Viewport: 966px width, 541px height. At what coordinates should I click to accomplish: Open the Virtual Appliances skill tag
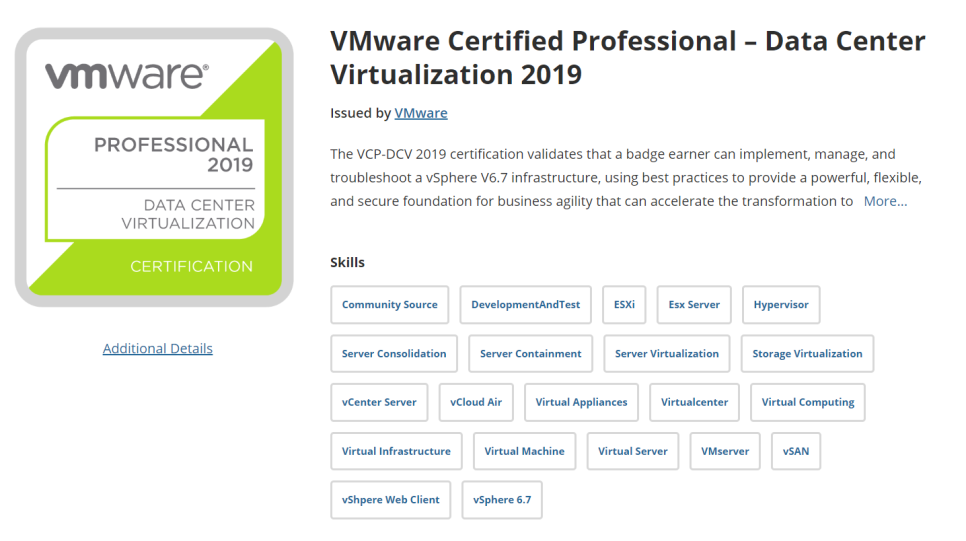[581, 402]
